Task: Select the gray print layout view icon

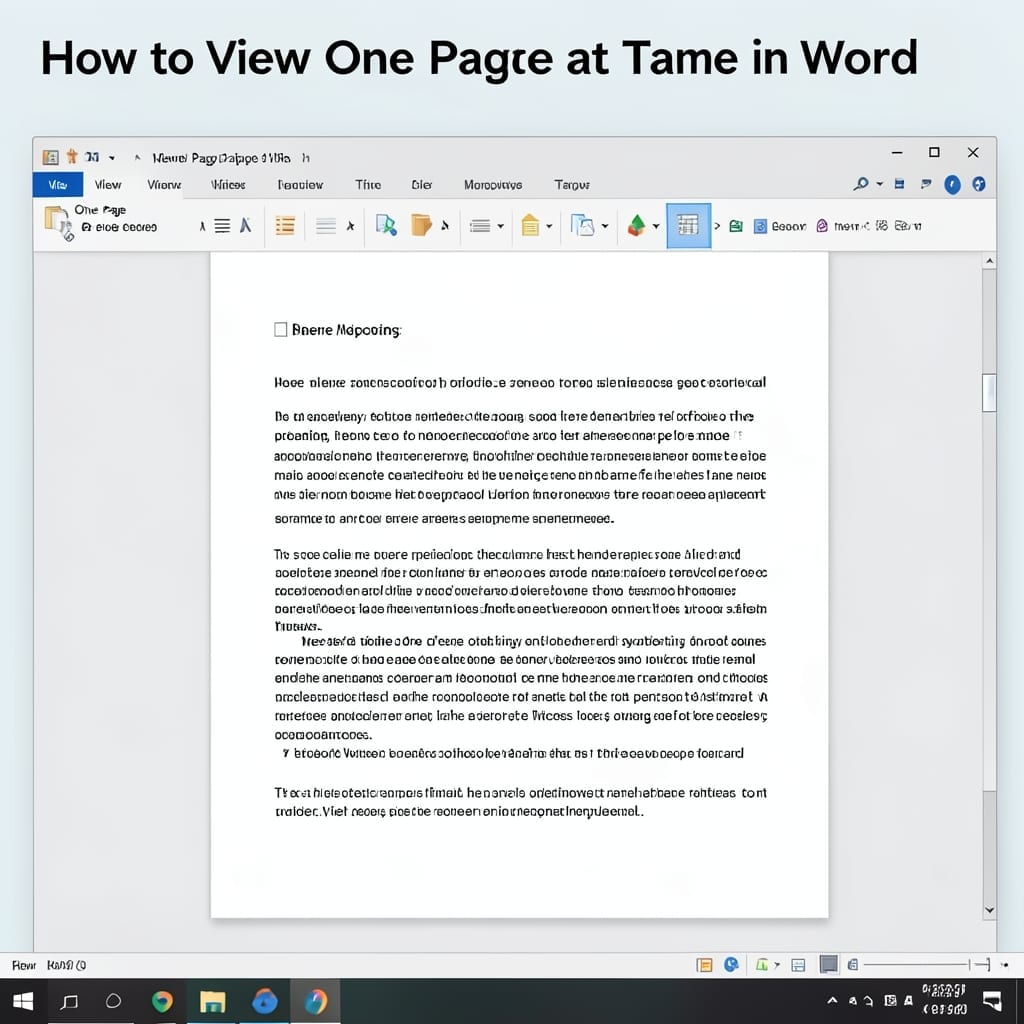Action: pyautogui.click(x=828, y=964)
